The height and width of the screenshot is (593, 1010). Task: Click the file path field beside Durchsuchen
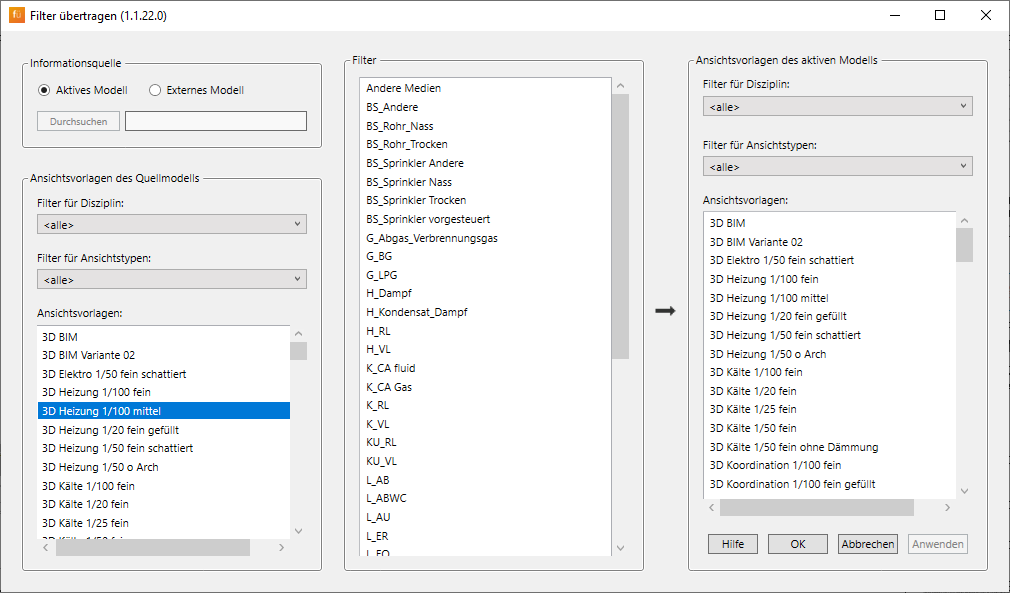[x=215, y=121]
